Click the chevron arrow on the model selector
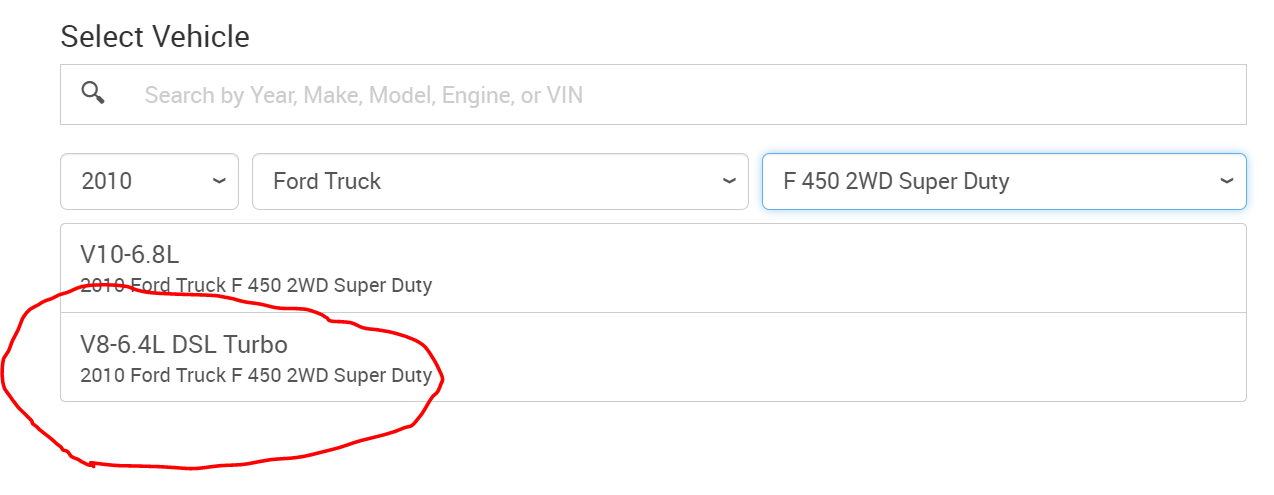This screenshot has height=495, width=1274. pyautogui.click(x=1227, y=181)
